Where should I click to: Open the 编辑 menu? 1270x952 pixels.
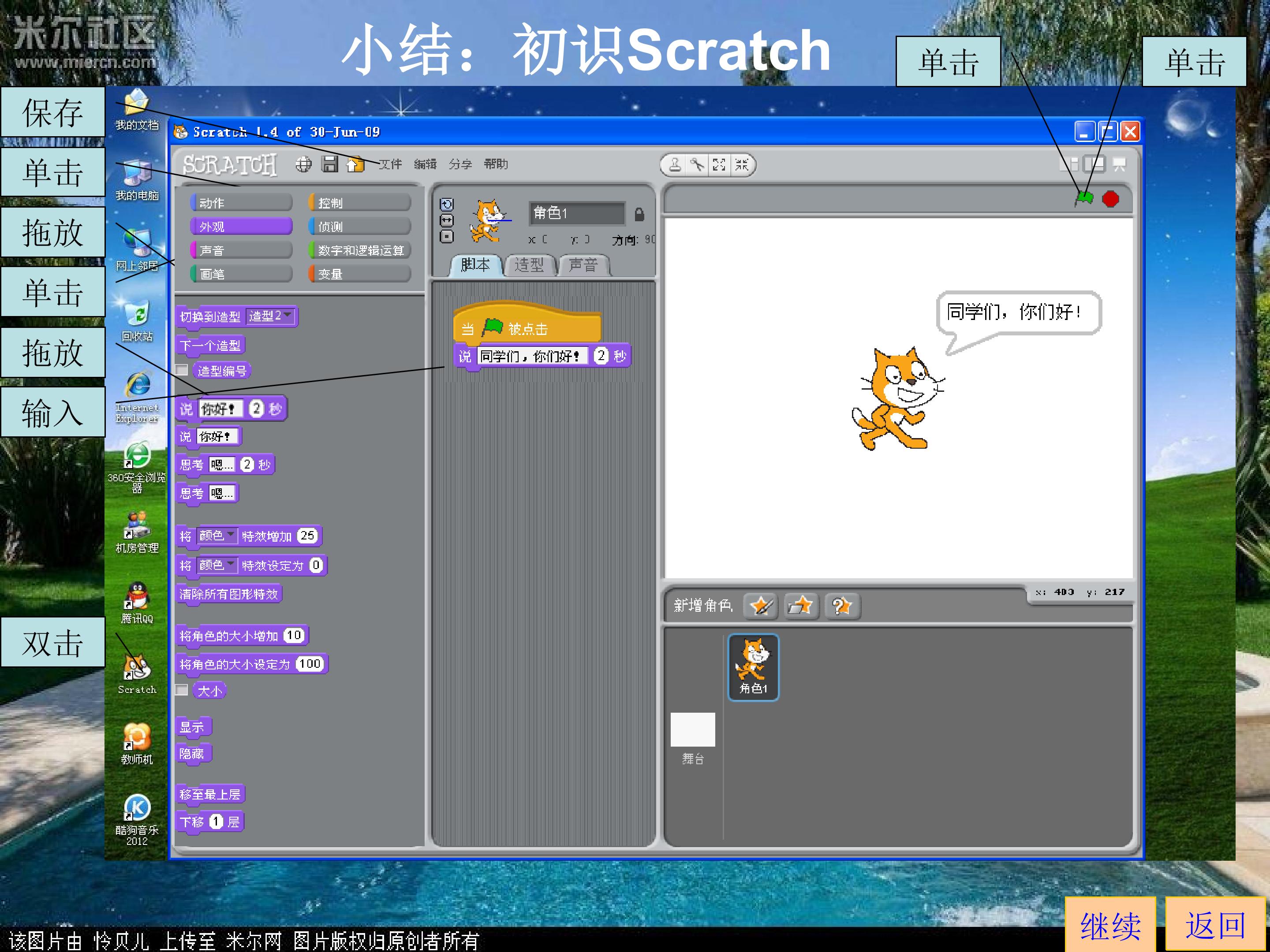pos(426,164)
